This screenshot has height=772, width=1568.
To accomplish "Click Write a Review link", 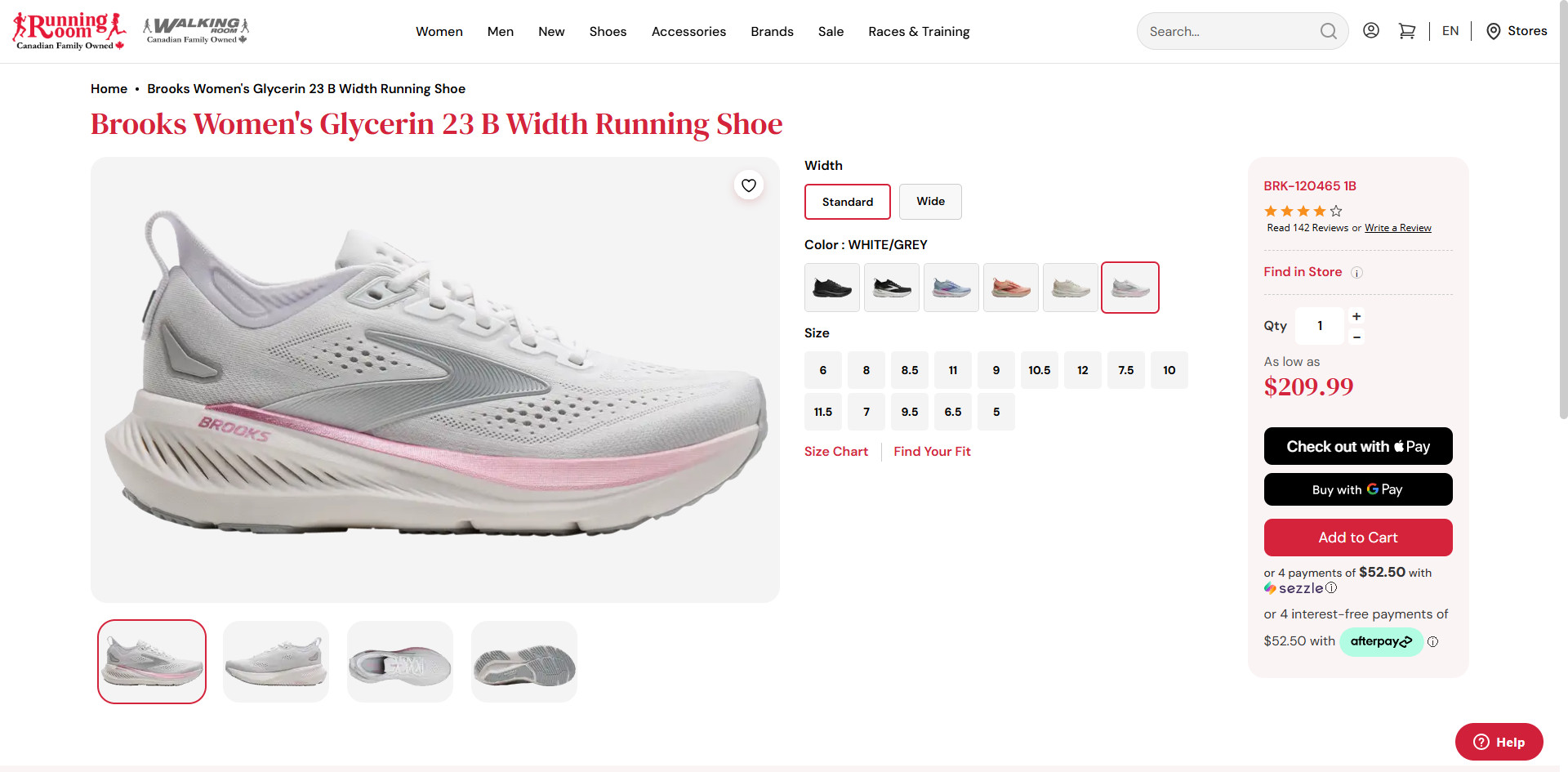I will pyautogui.click(x=1398, y=228).
